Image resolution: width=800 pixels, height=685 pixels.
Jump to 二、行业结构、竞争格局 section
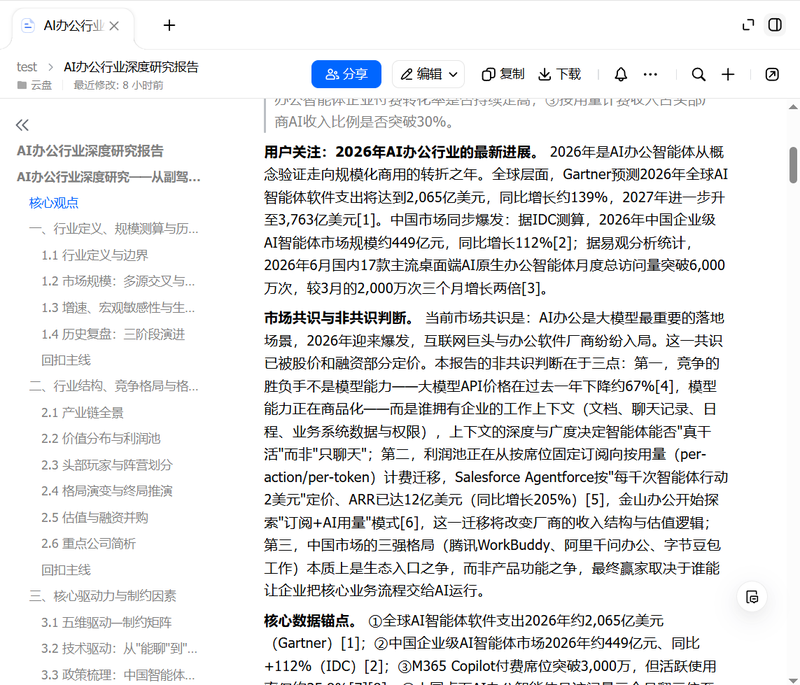click(x=114, y=386)
